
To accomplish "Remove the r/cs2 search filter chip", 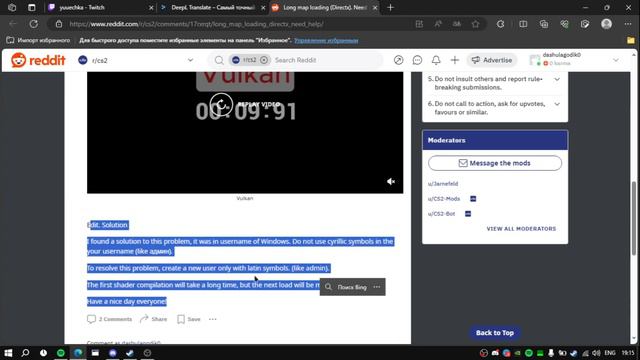I will coord(264,60).
